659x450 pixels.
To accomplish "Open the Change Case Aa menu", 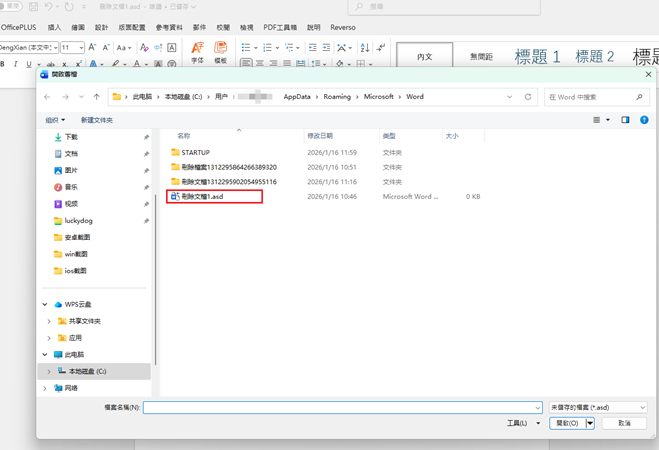I will click(124, 47).
